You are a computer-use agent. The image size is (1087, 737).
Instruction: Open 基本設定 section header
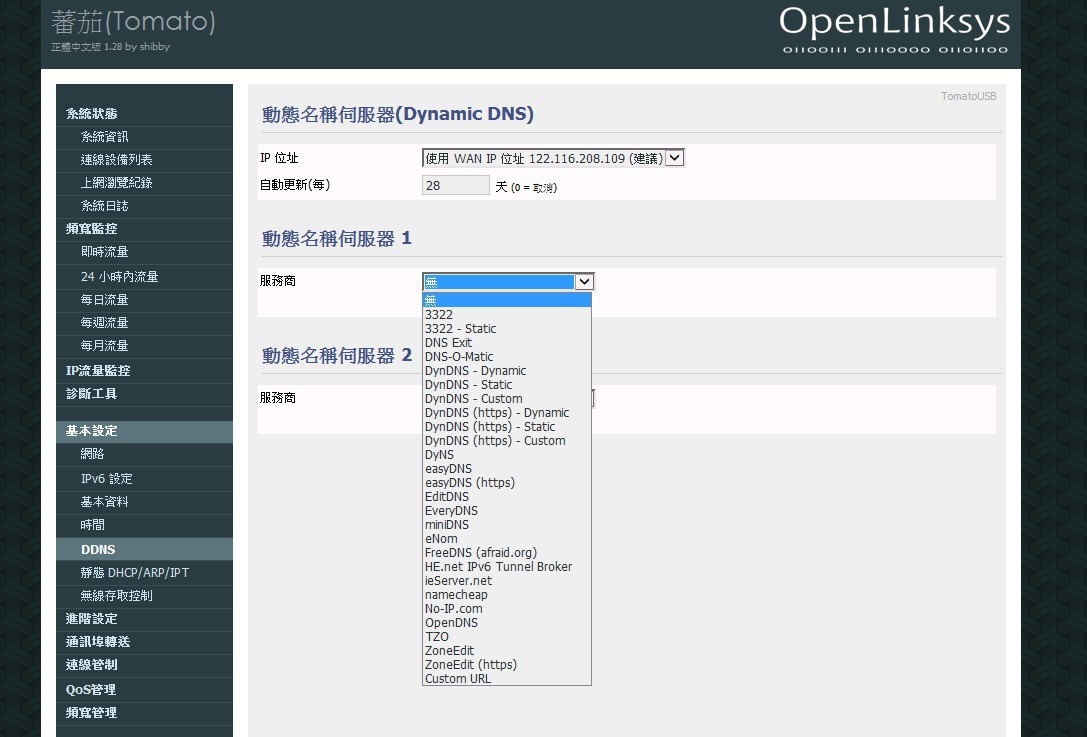144,431
